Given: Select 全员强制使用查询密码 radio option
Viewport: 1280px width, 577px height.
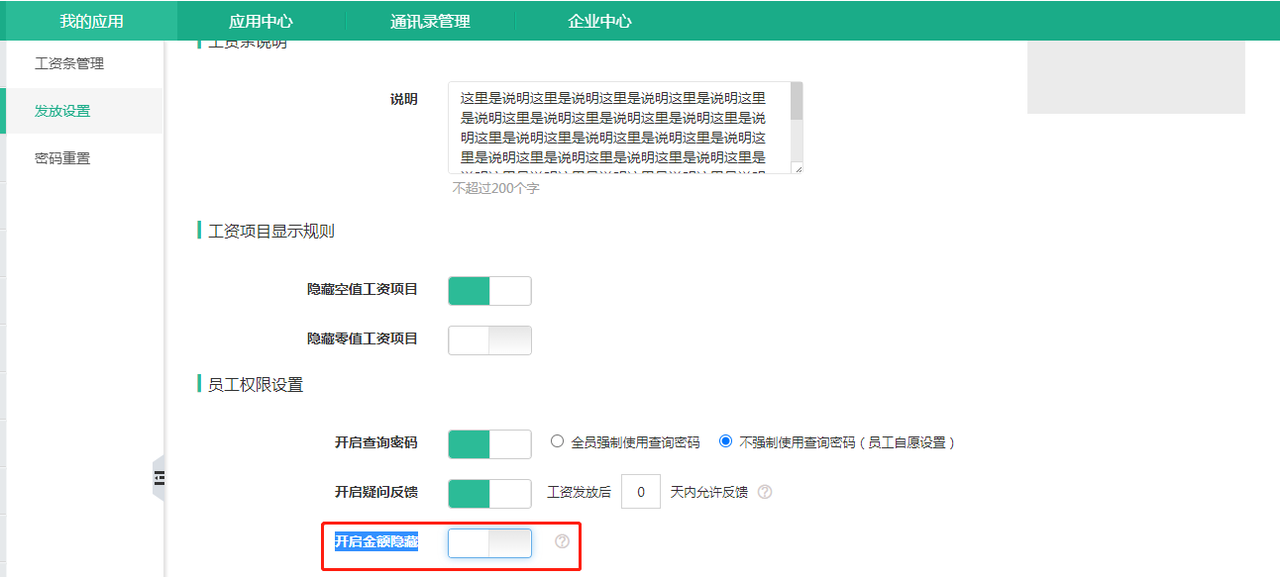Looking at the screenshot, I should tap(558, 441).
